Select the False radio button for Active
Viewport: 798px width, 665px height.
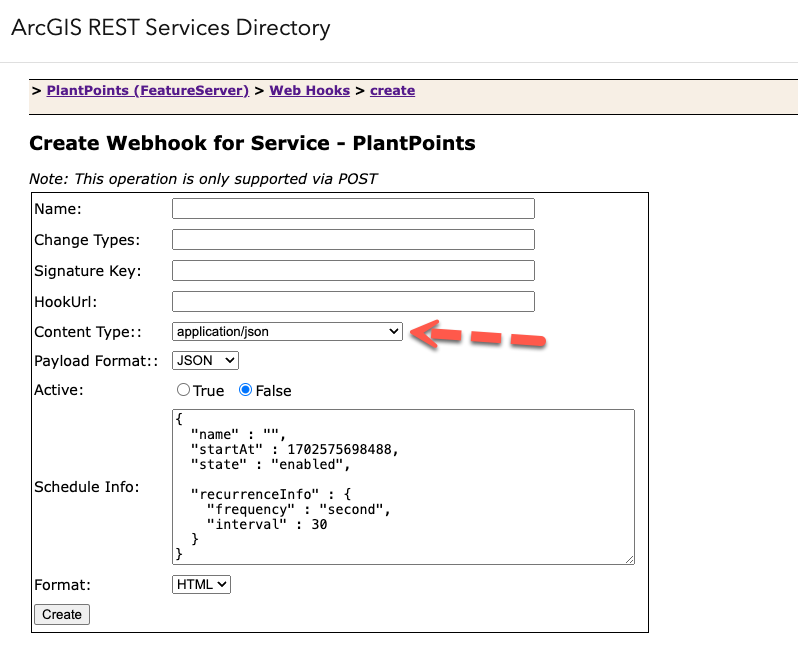[245, 390]
